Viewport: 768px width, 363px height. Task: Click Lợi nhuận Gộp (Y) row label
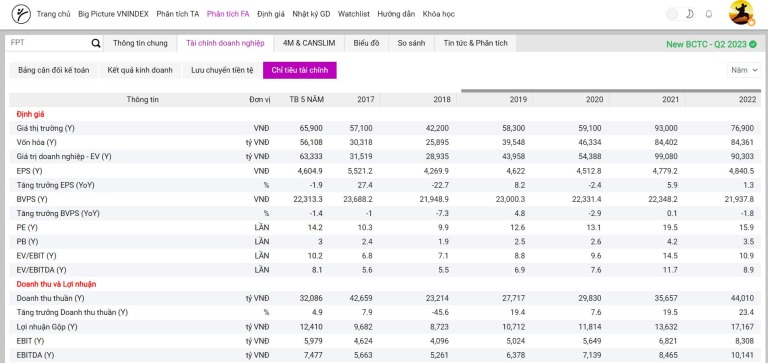(x=48, y=326)
